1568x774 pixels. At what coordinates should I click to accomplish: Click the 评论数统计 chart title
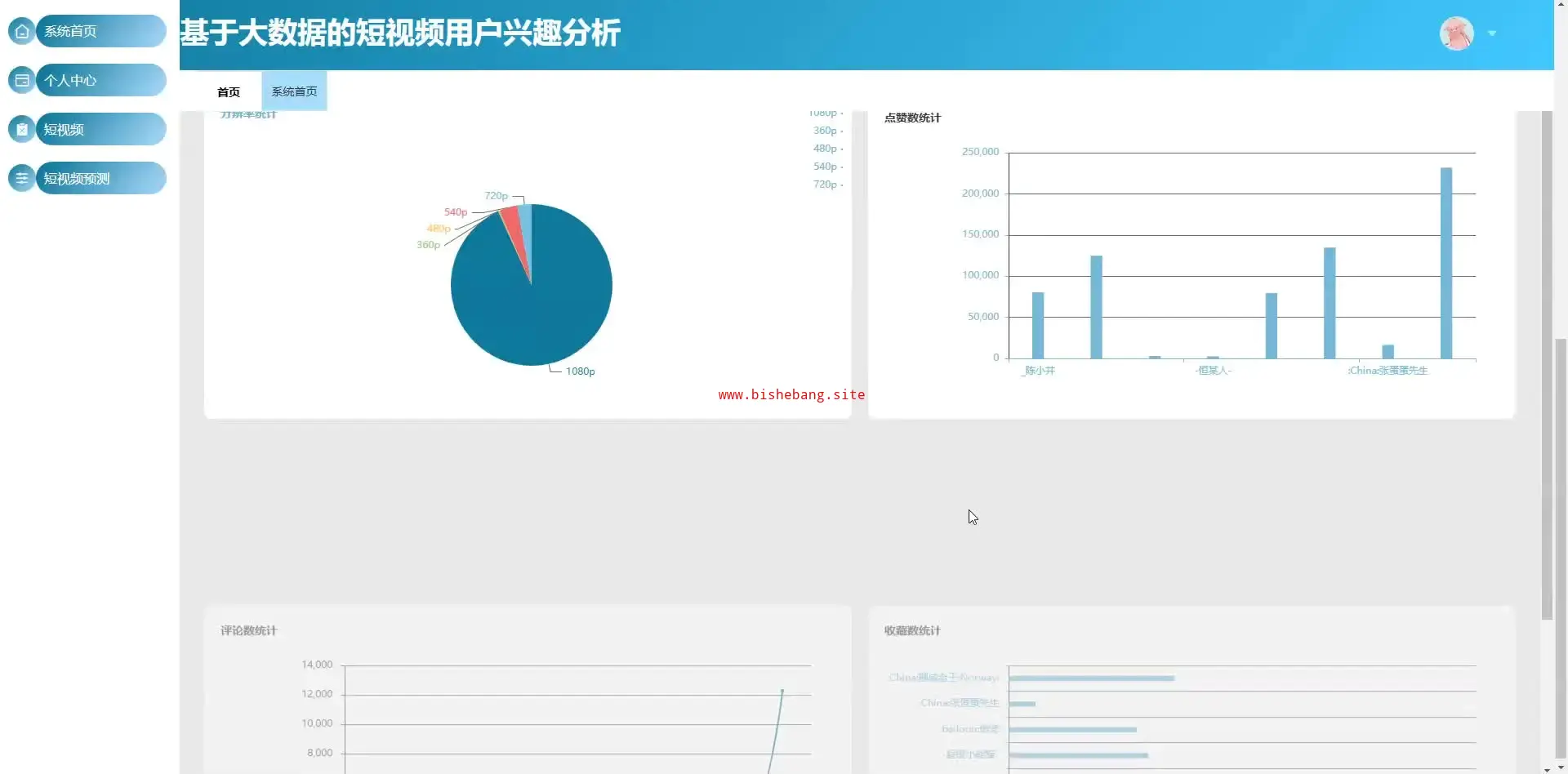pyautogui.click(x=248, y=630)
